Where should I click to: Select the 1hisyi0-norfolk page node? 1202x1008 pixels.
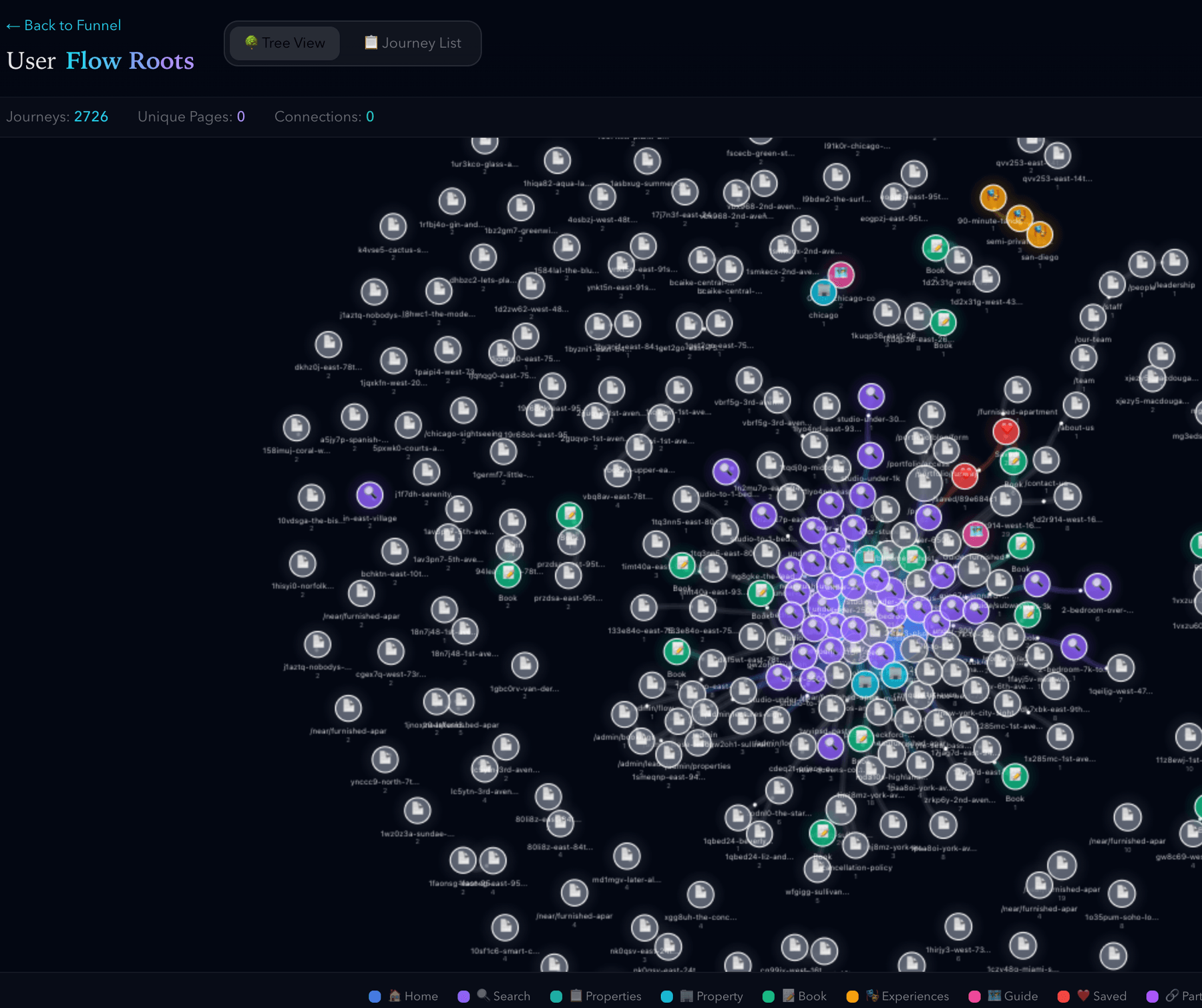(303, 563)
